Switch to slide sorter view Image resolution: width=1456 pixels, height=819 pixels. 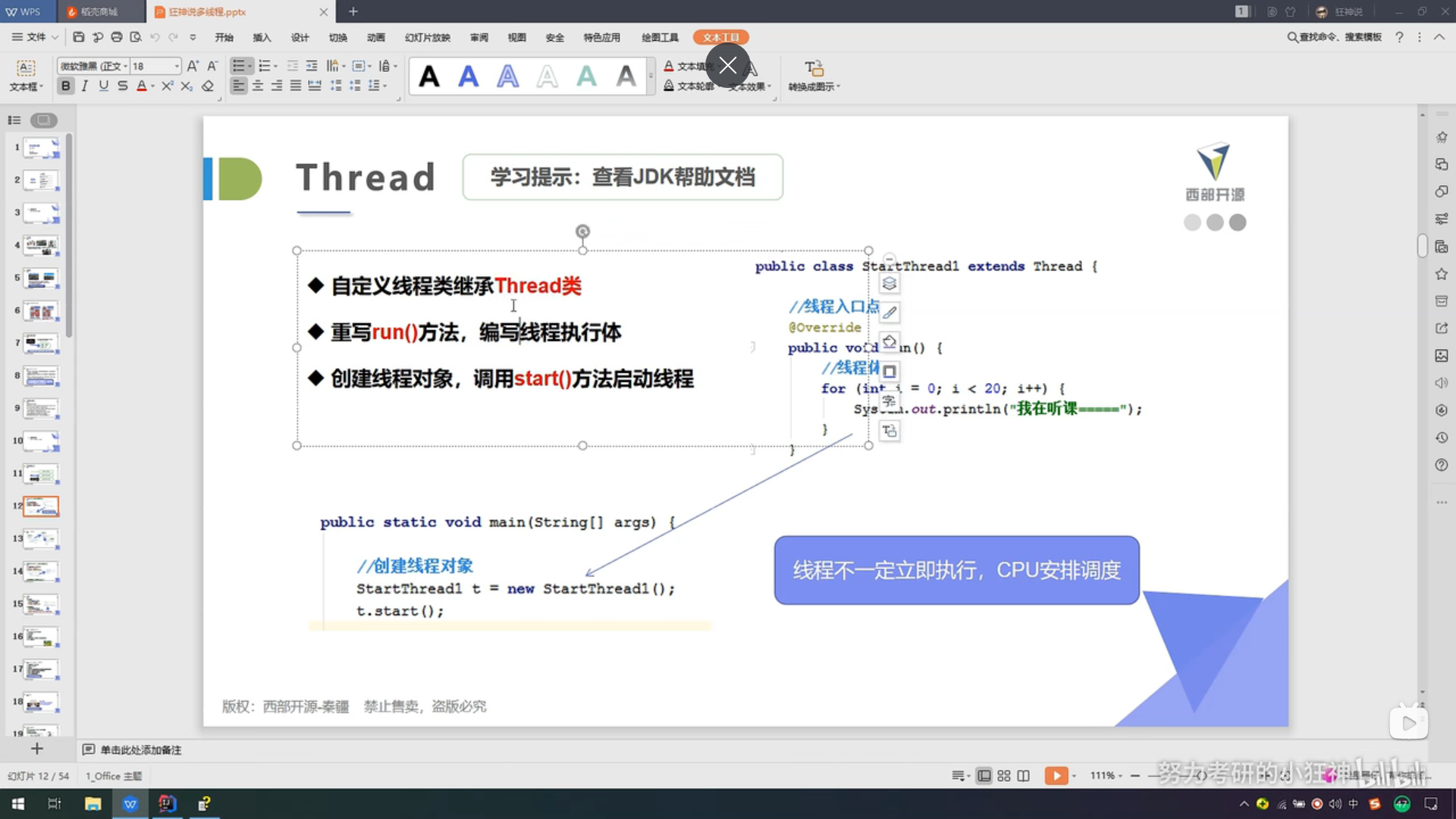(x=1003, y=776)
